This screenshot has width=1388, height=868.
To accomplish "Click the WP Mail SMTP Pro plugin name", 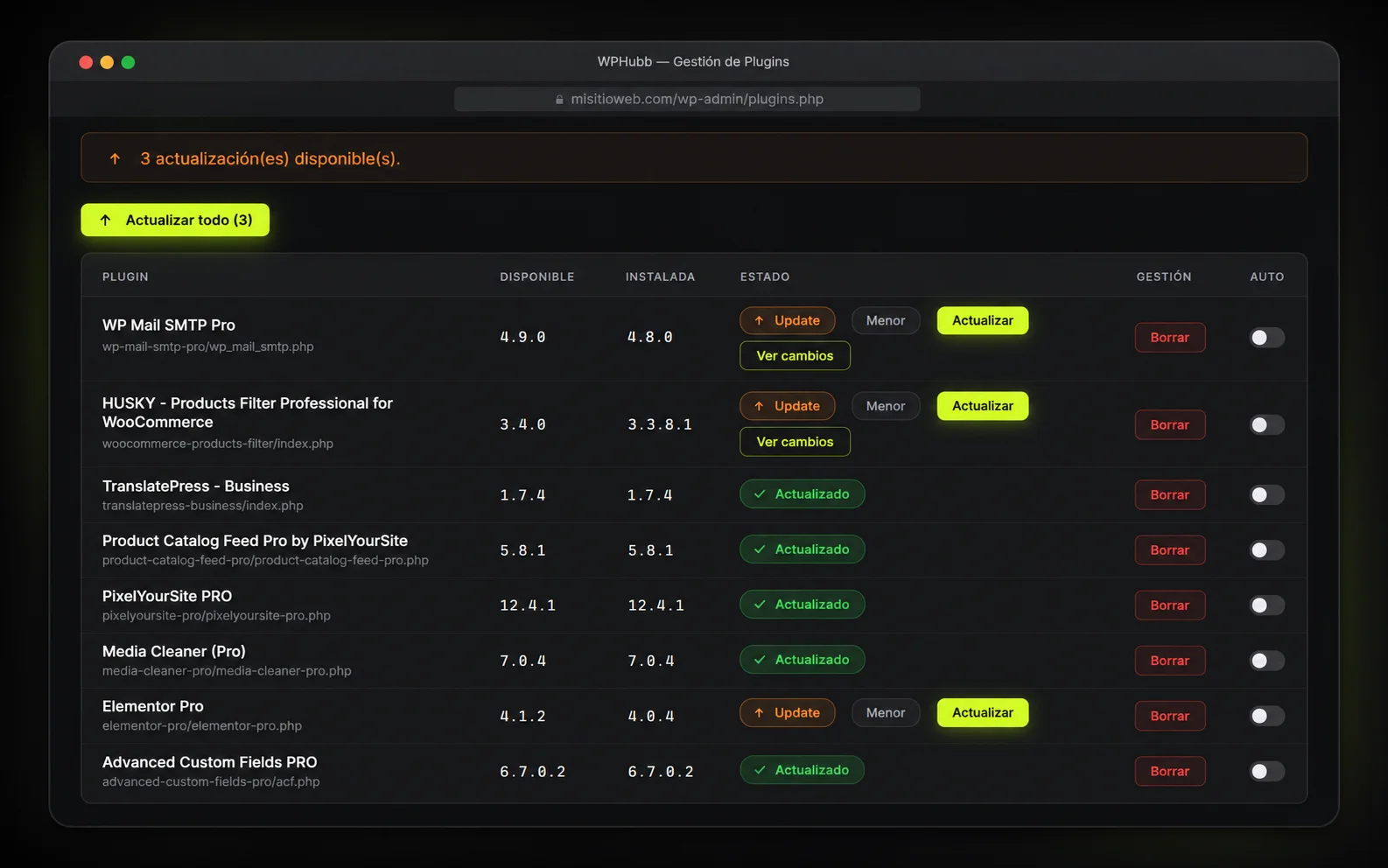I will pos(169,325).
